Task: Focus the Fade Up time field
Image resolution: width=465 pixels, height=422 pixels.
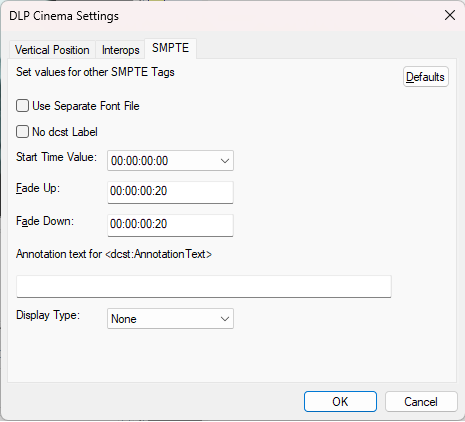Action: tap(170, 192)
